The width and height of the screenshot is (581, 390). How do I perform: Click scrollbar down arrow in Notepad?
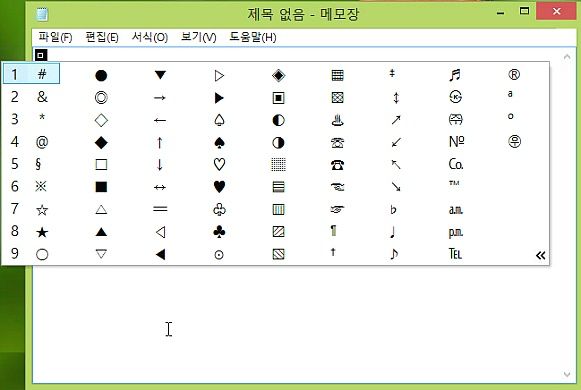pyautogui.click(x=567, y=374)
